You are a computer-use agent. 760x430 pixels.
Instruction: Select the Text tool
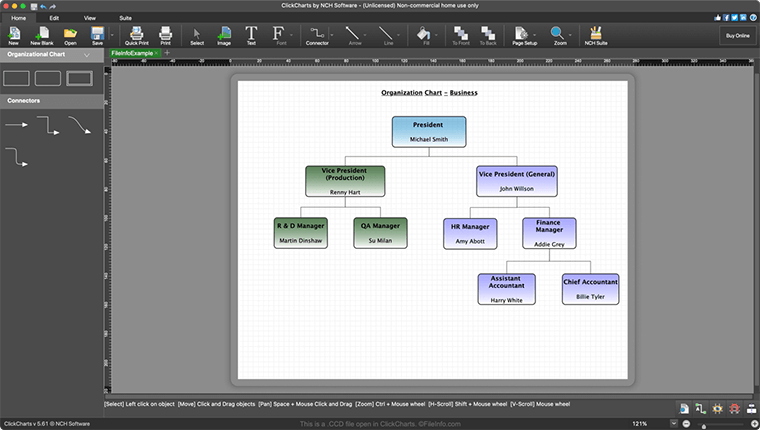pos(251,35)
